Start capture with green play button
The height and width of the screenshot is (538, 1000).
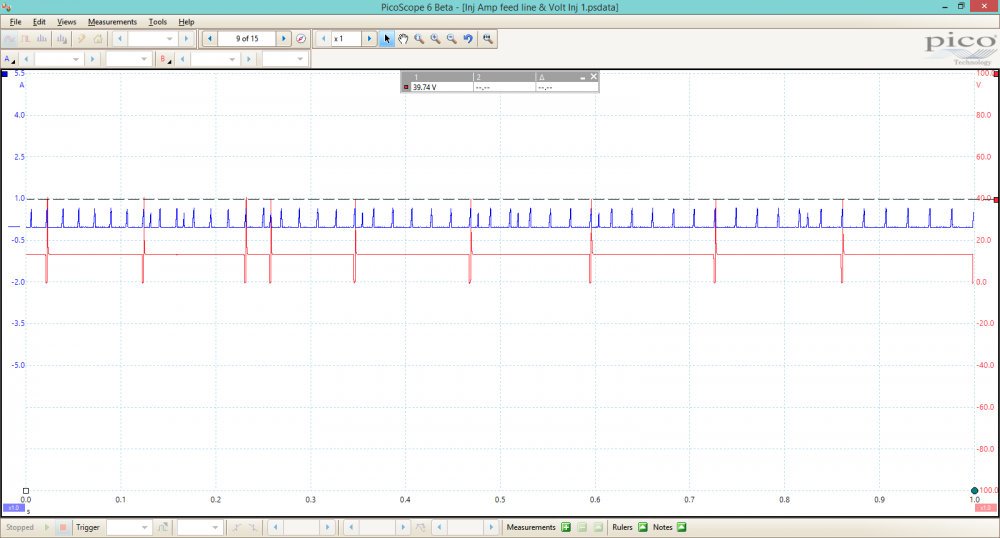click(x=47, y=527)
